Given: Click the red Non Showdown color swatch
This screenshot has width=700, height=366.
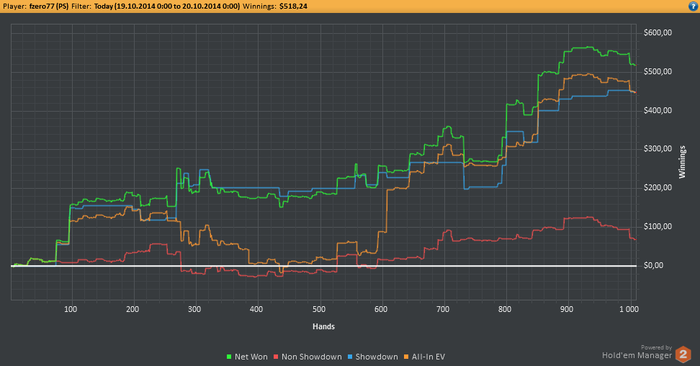Looking at the screenshot, I should point(276,357).
